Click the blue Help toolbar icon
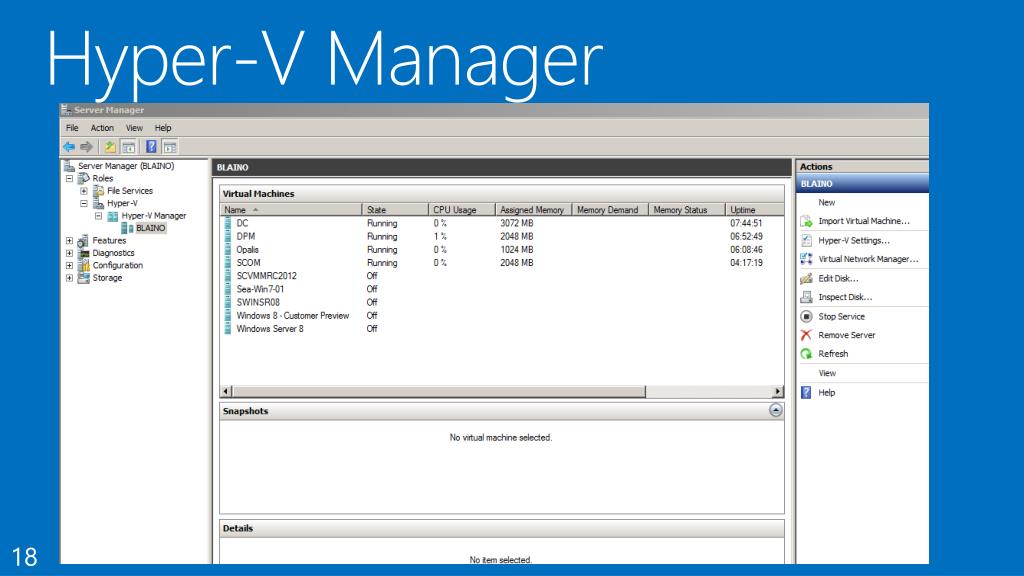Screen dimensions: 1024x576 (x=151, y=147)
